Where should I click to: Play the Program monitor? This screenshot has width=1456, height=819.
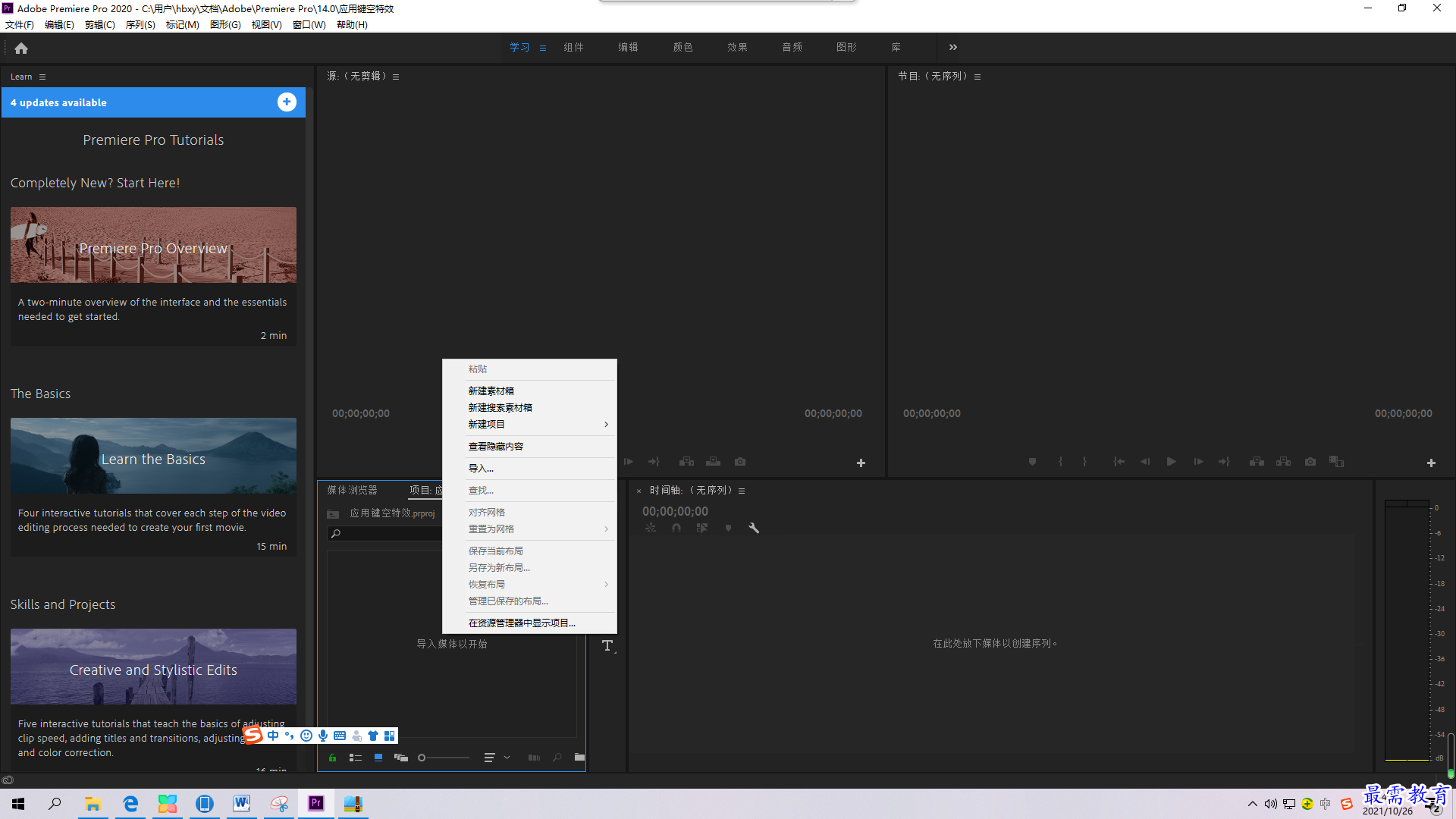click(1172, 461)
